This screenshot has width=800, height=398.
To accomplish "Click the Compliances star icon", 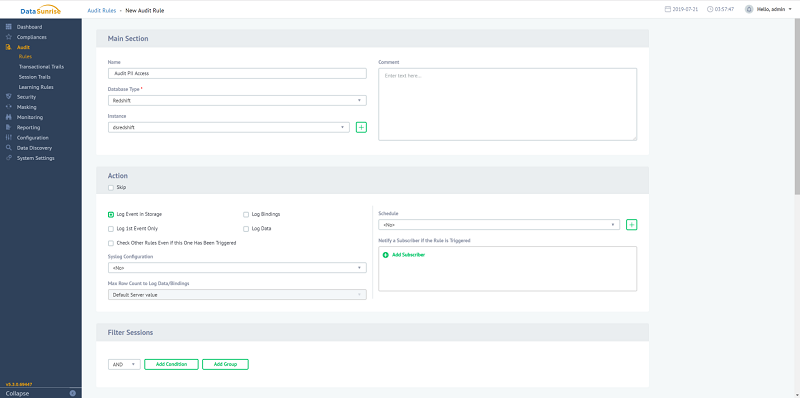I will pyautogui.click(x=8, y=37).
